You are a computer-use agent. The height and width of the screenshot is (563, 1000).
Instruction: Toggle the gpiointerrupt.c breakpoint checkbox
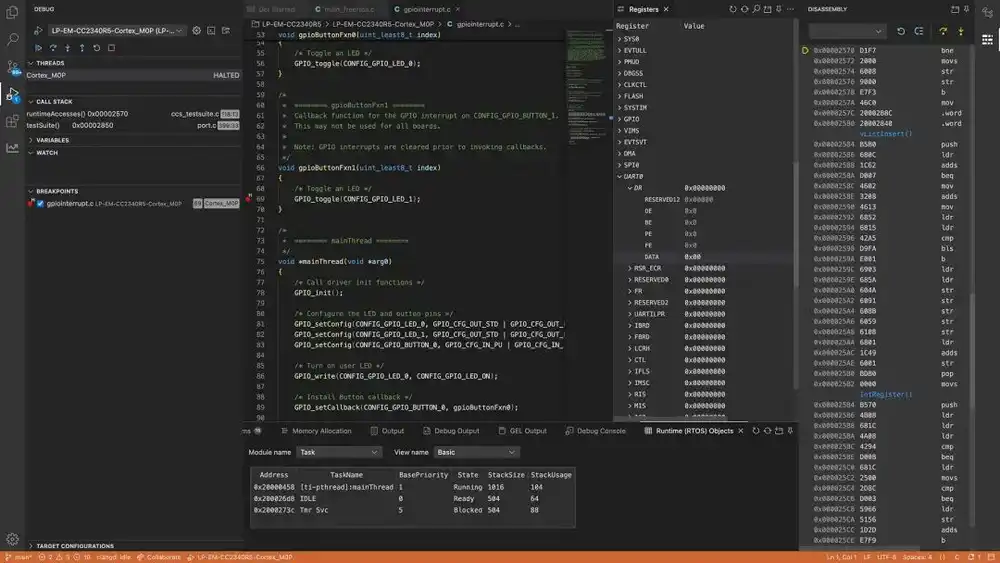point(40,203)
